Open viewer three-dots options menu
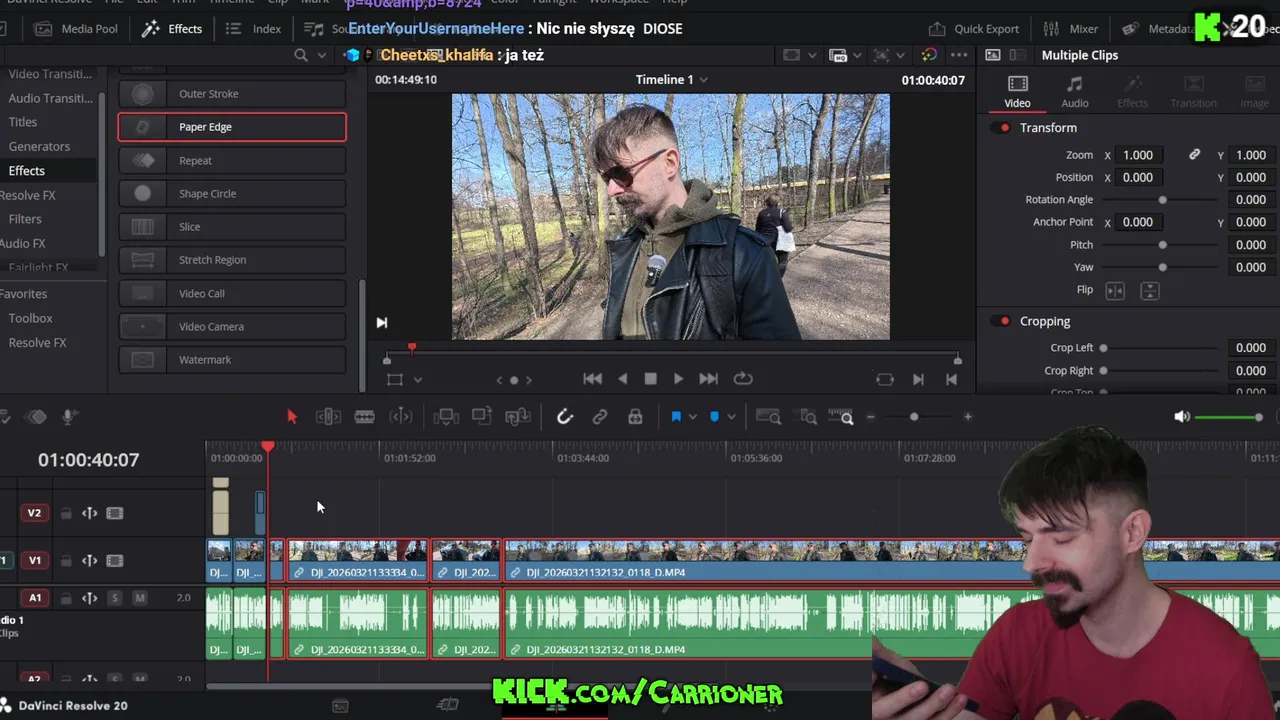 coord(959,55)
